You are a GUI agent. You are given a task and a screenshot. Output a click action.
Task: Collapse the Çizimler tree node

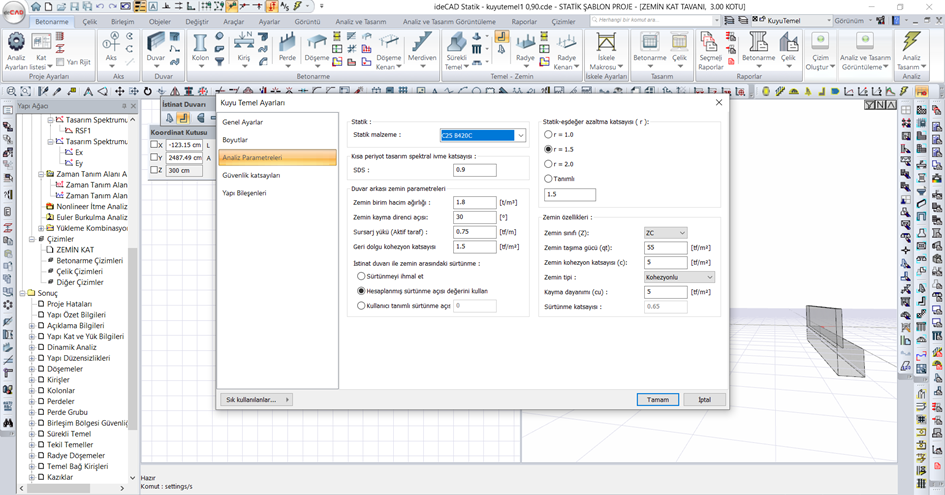click(x=31, y=239)
